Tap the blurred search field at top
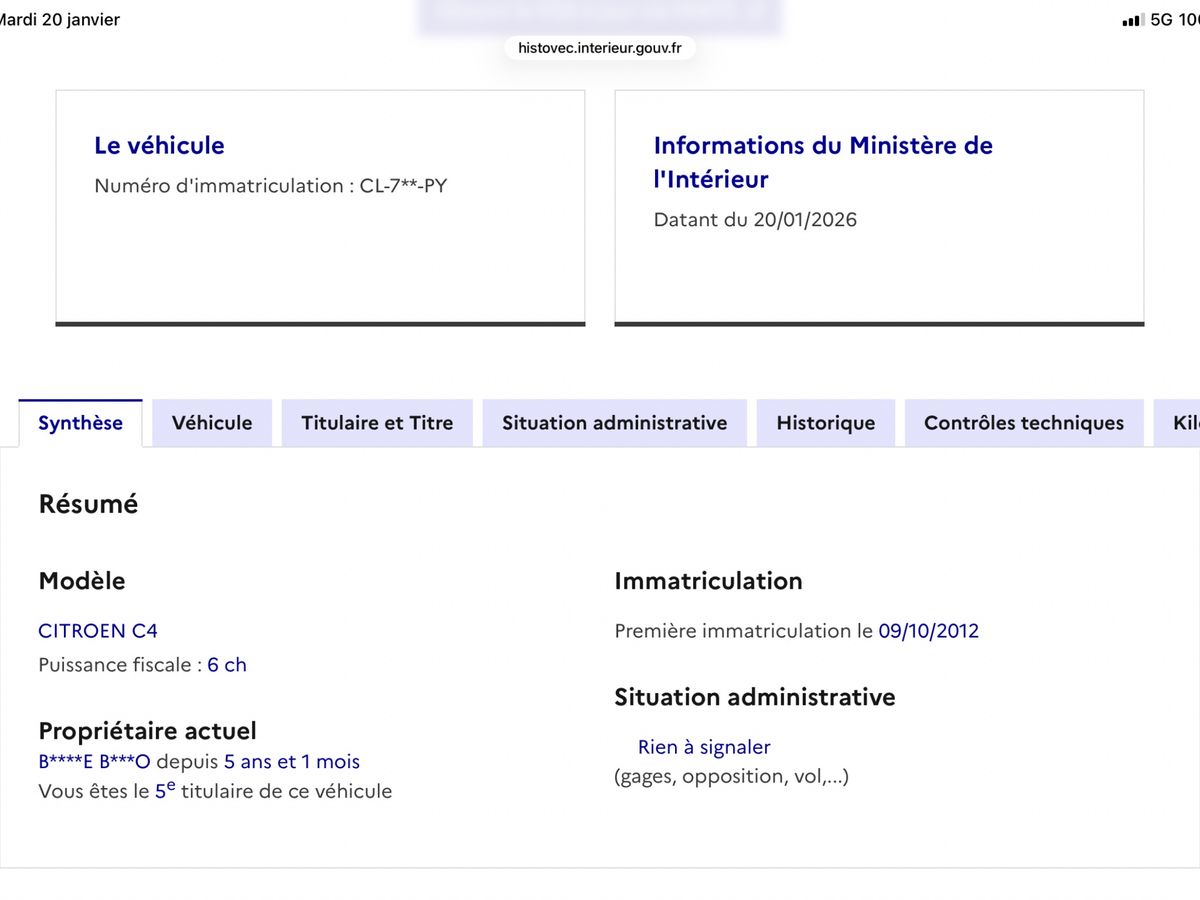This screenshot has width=1200, height=900. pyautogui.click(x=600, y=14)
